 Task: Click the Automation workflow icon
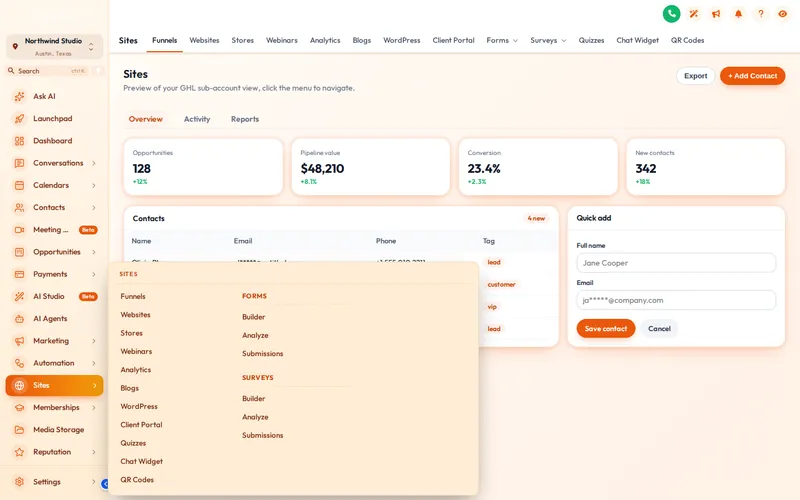(19, 363)
